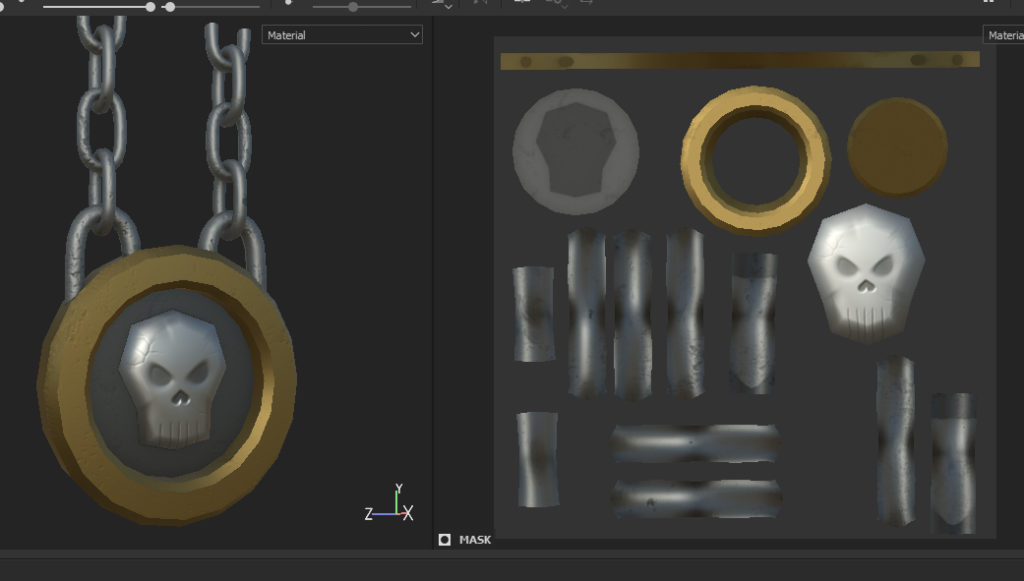Click the gold strip atop the UV layout
The image size is (1024, 581).
click(x=739, y=61)
